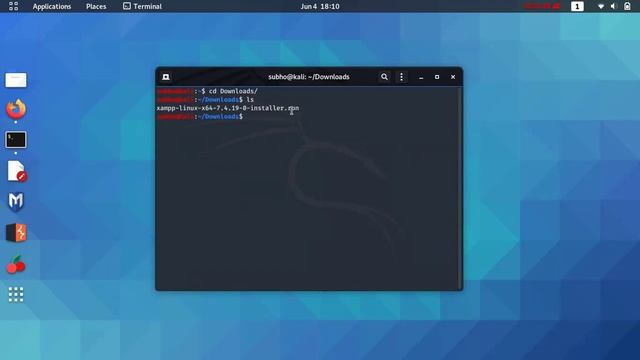
Task: Launch Firefox from the dock
Action: [x=16, y=109]
